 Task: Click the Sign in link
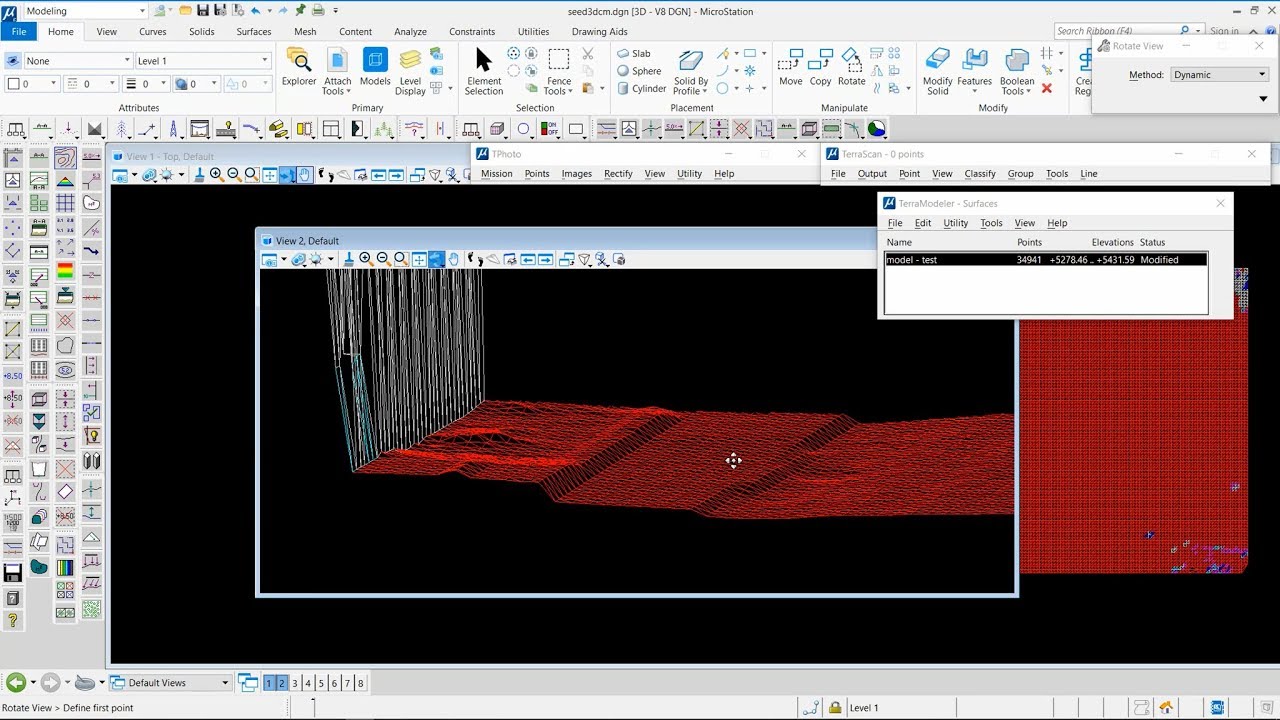coord(1224,32)
